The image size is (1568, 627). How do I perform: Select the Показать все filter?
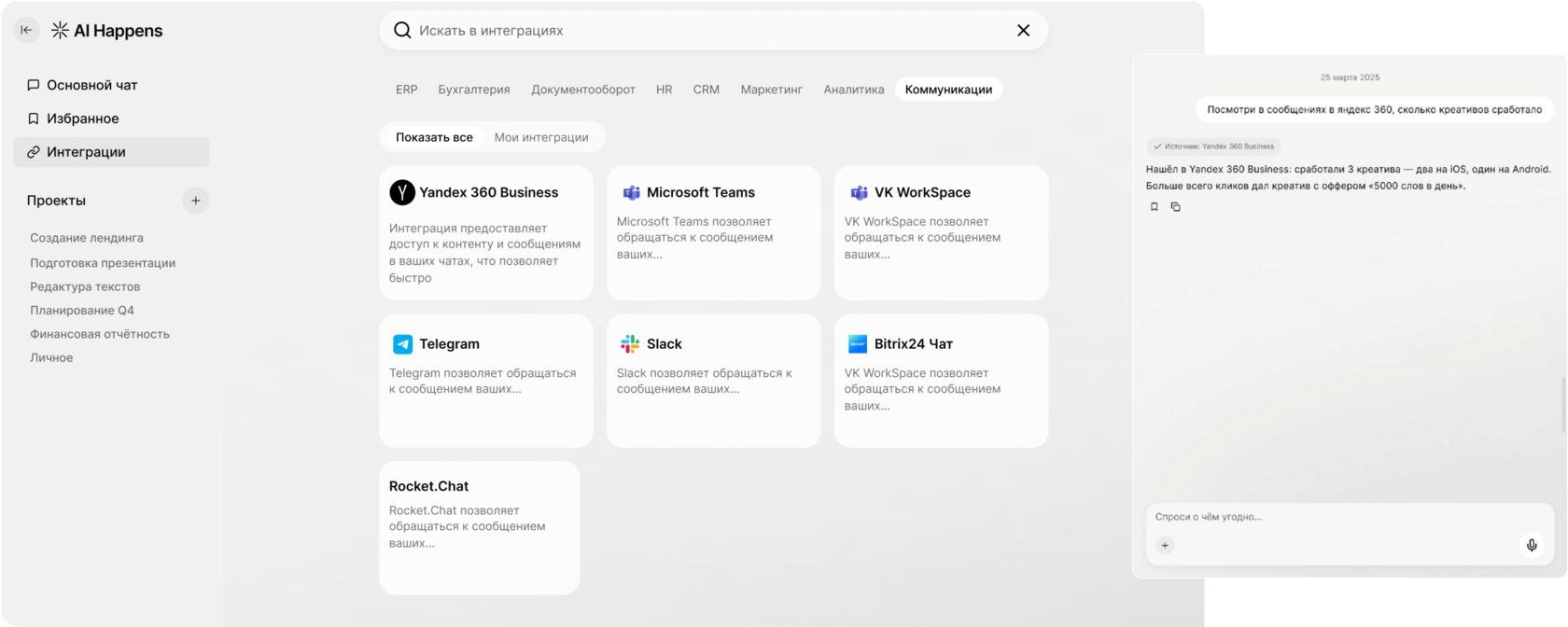pos(434,137)
